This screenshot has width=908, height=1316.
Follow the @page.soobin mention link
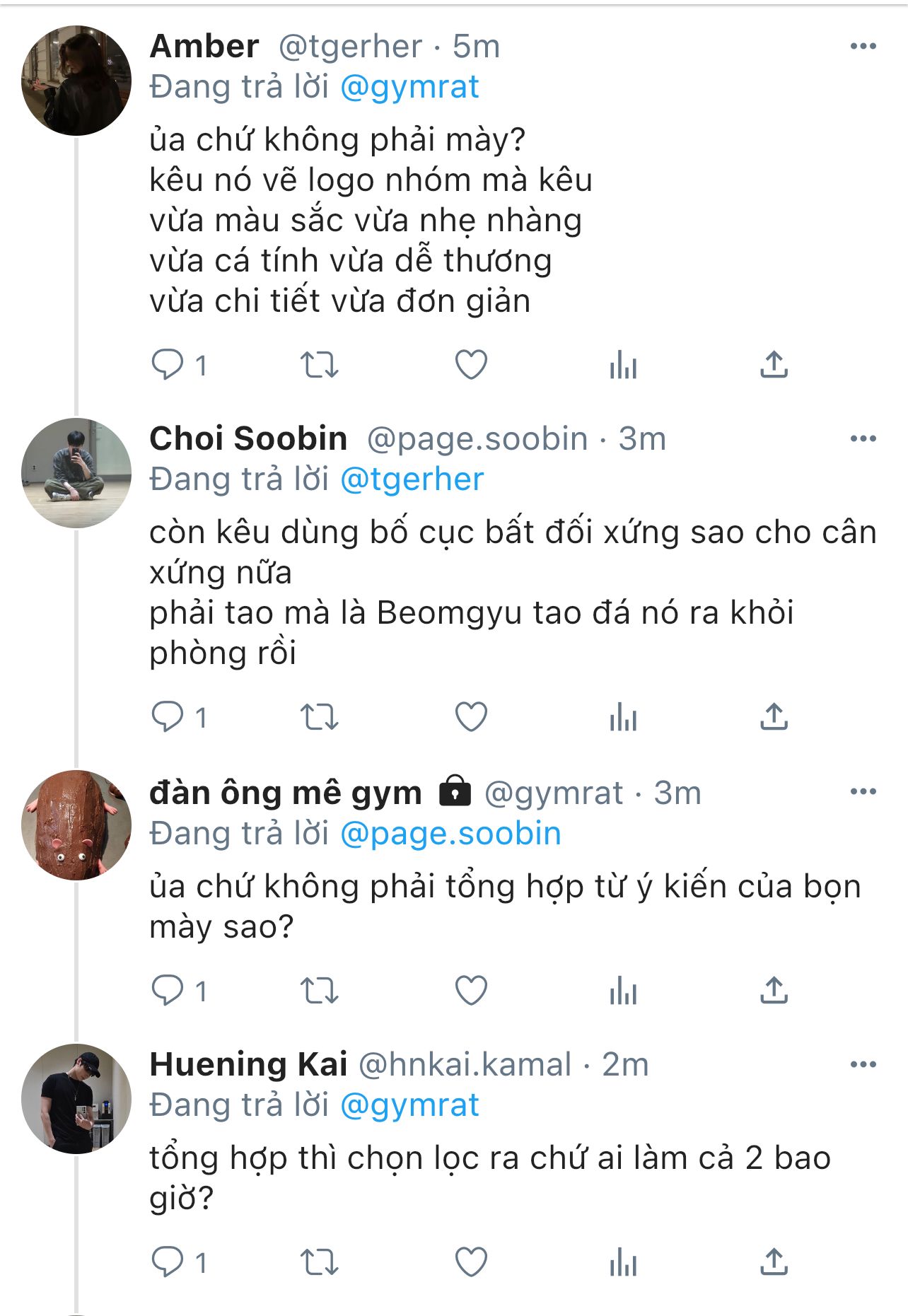point(450,834)
